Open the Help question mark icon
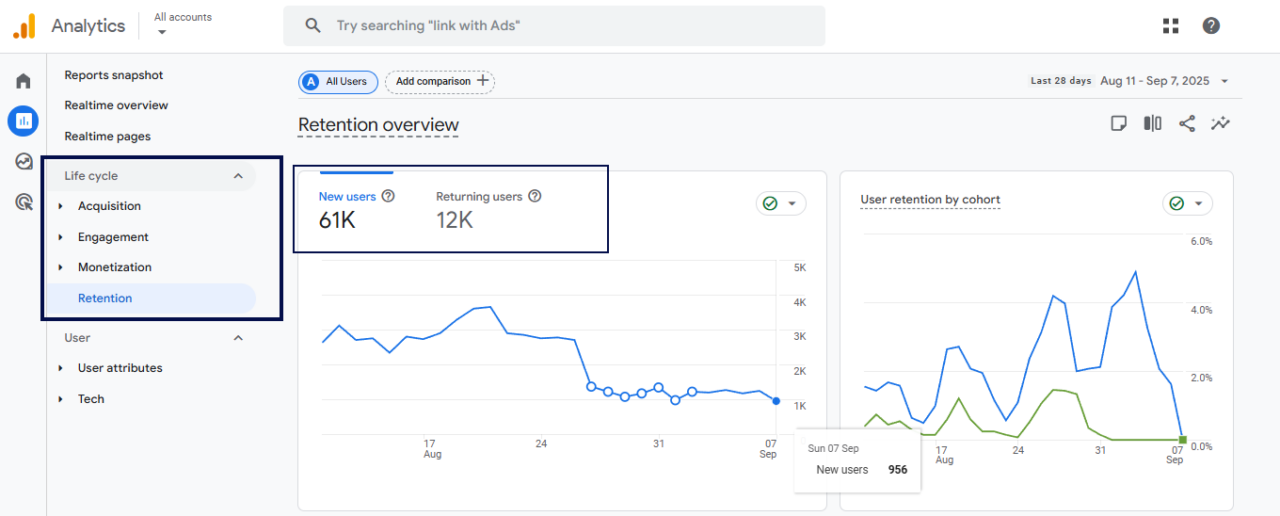The image size is (1280, 516). (1211, 26)
